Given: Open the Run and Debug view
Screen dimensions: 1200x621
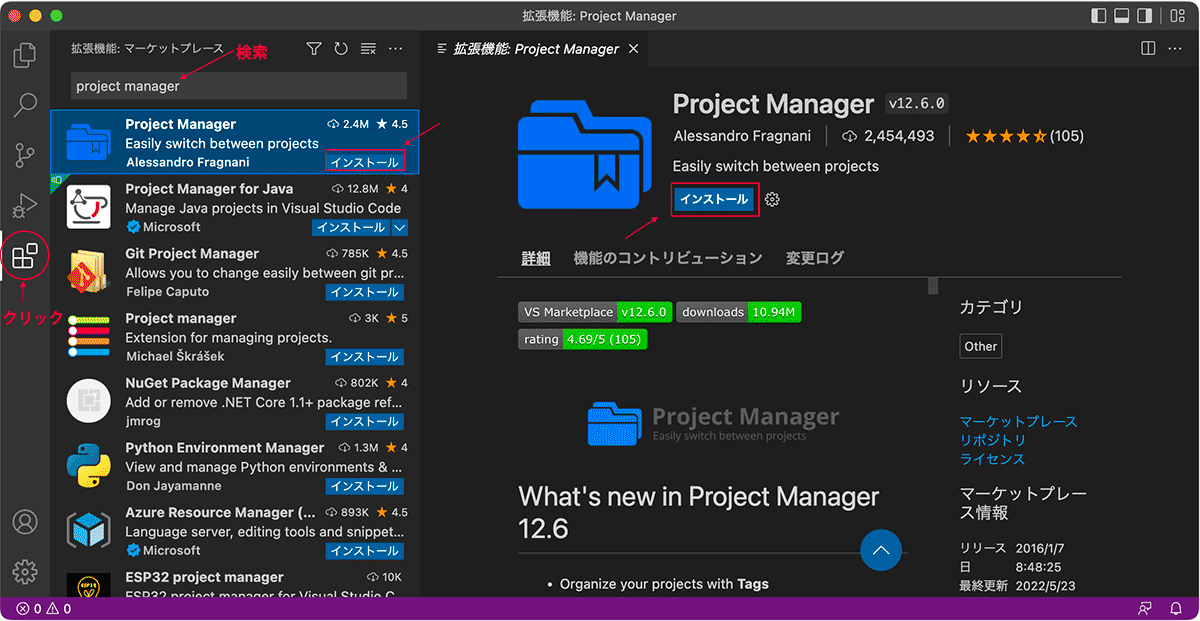Looking at the screenshot, I should [25, 206].
